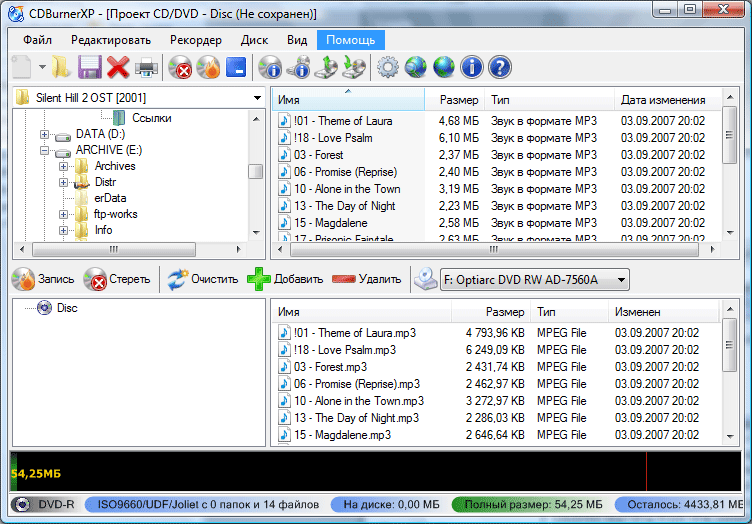Click the blue square ISO toolbar icon

(x=236, y=67)
